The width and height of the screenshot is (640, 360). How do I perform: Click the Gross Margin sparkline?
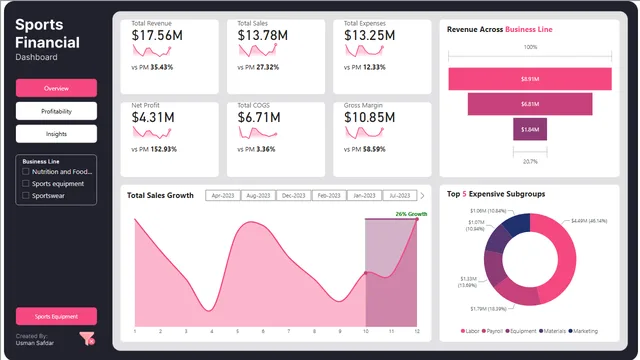364,133
